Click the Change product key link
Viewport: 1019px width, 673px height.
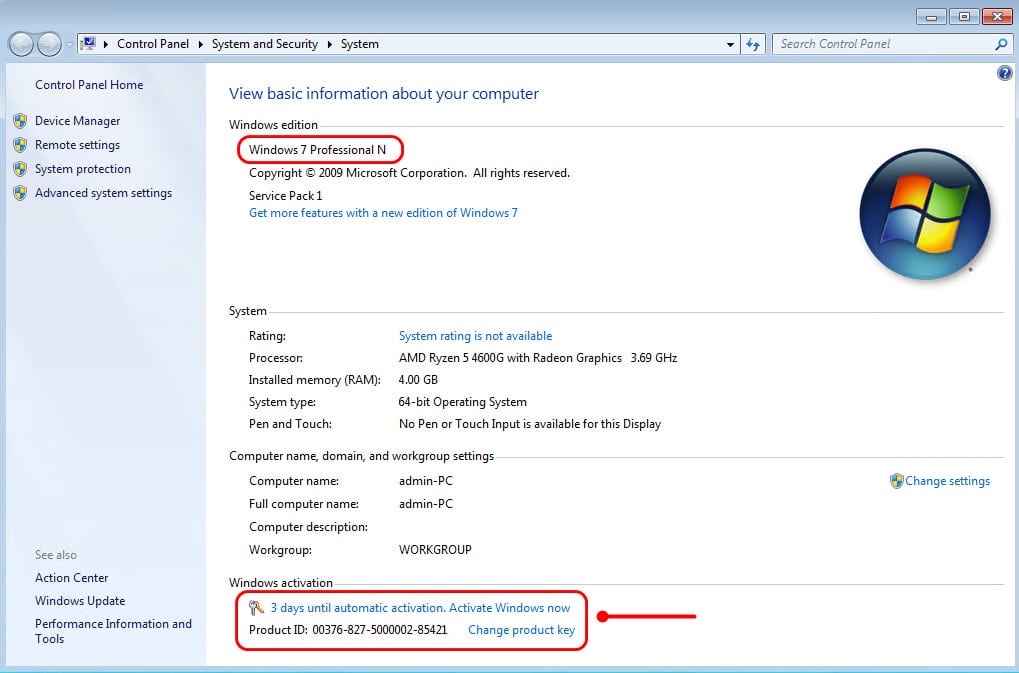coord(522,630)
